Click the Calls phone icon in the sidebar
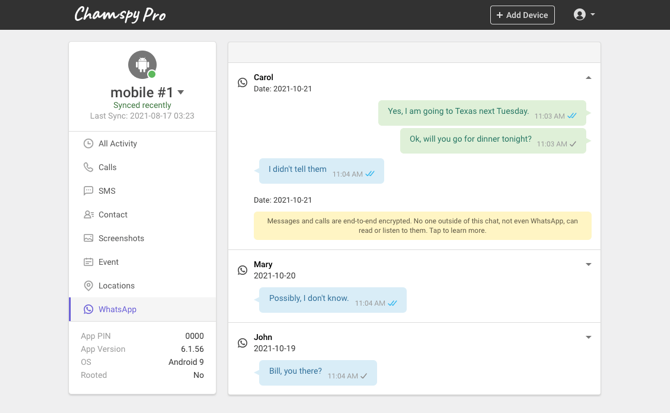 [x=88, y=167]
